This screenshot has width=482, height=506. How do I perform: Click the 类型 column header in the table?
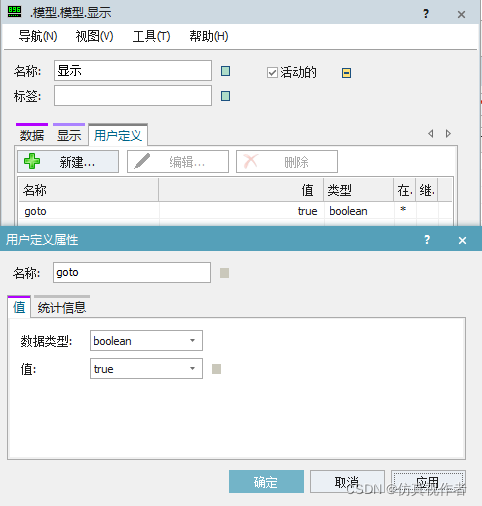(x=359, y=190)
